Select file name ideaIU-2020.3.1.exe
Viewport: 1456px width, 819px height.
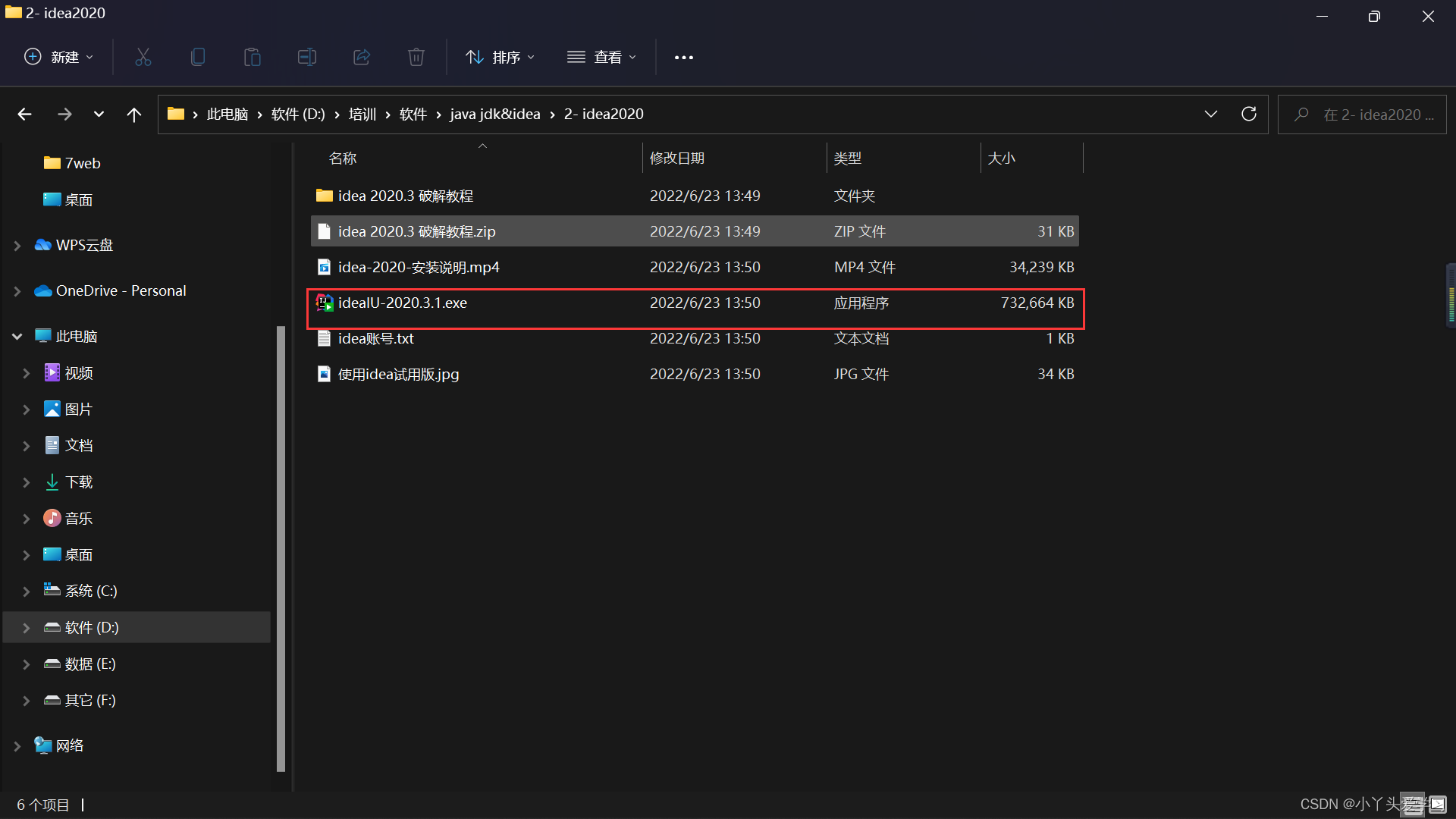403,303
